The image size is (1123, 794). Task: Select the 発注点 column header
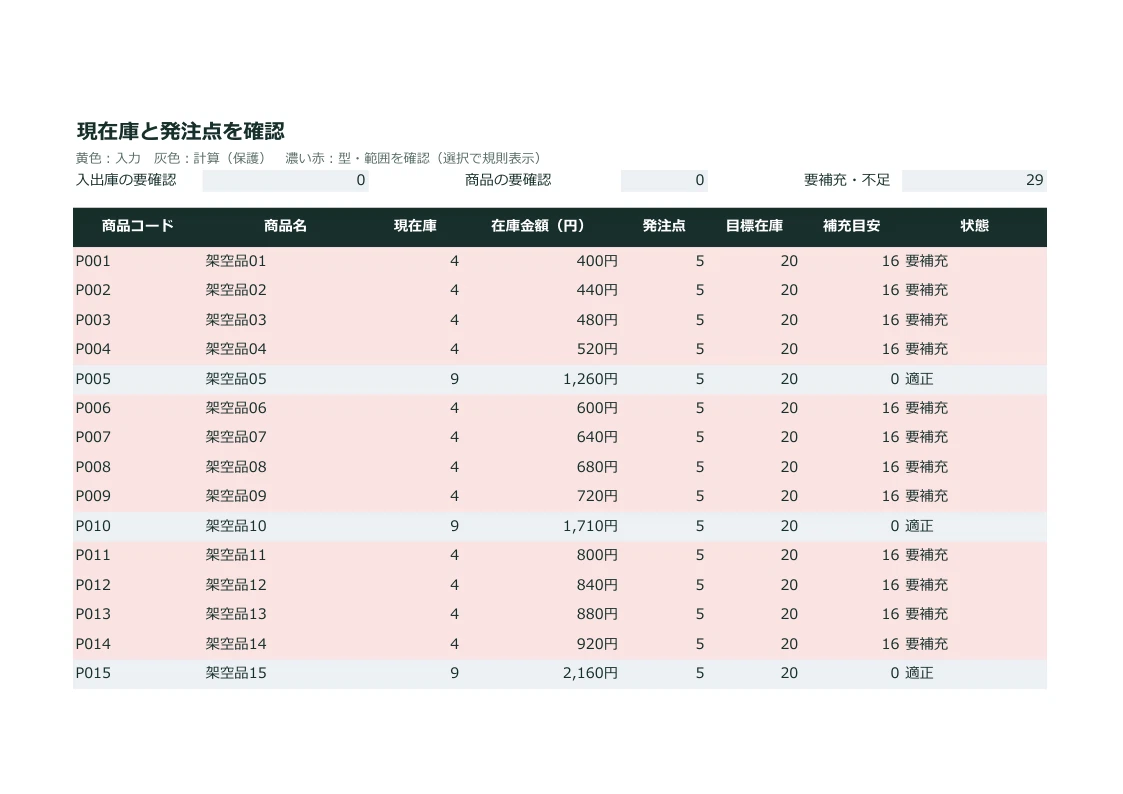664,226
